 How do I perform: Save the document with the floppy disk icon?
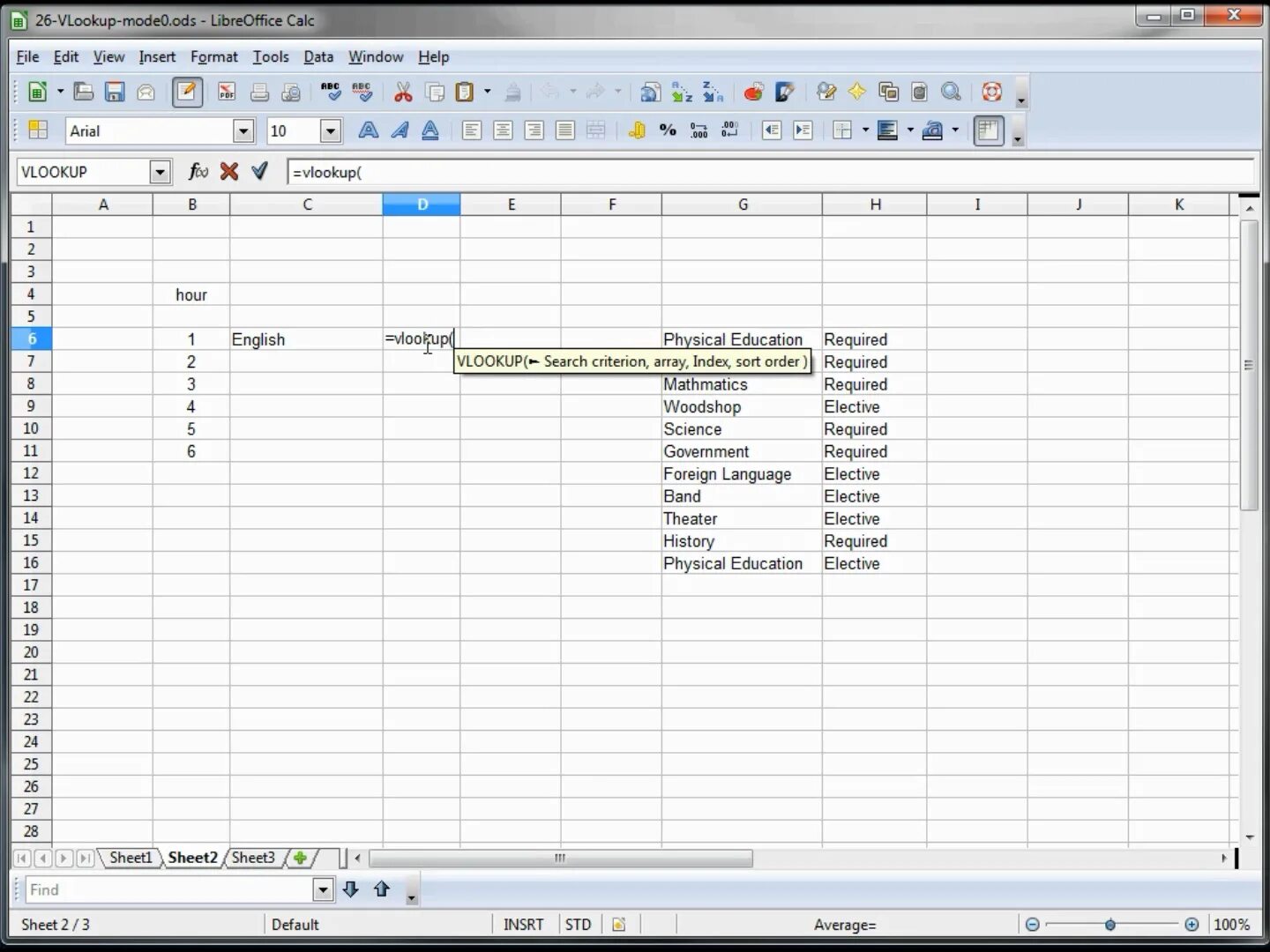(115, 92)
